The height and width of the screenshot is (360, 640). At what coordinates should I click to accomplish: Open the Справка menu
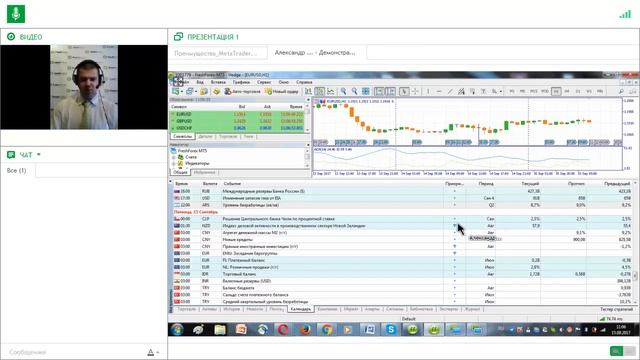304,82
